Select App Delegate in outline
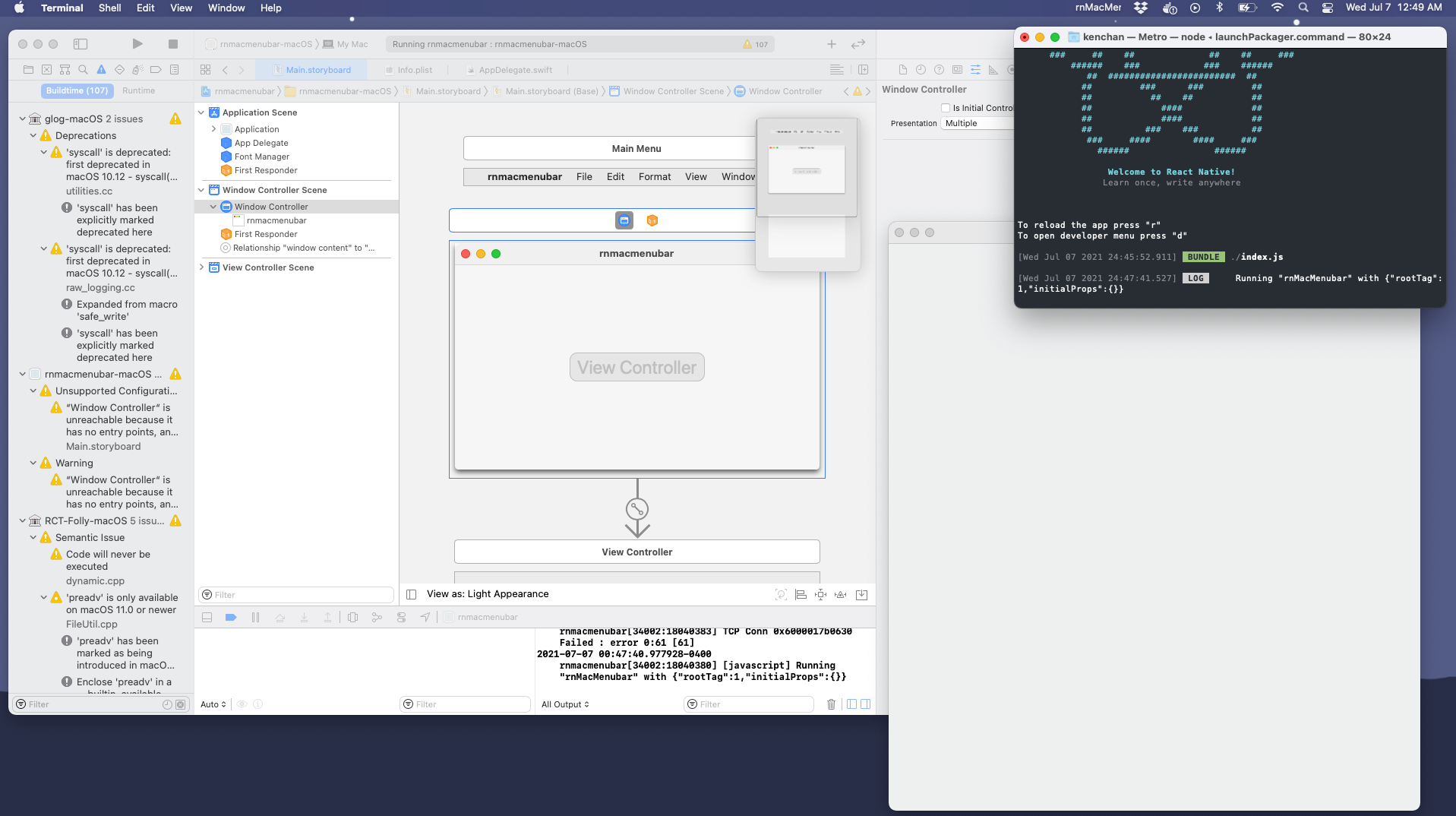 pos(261,143)
